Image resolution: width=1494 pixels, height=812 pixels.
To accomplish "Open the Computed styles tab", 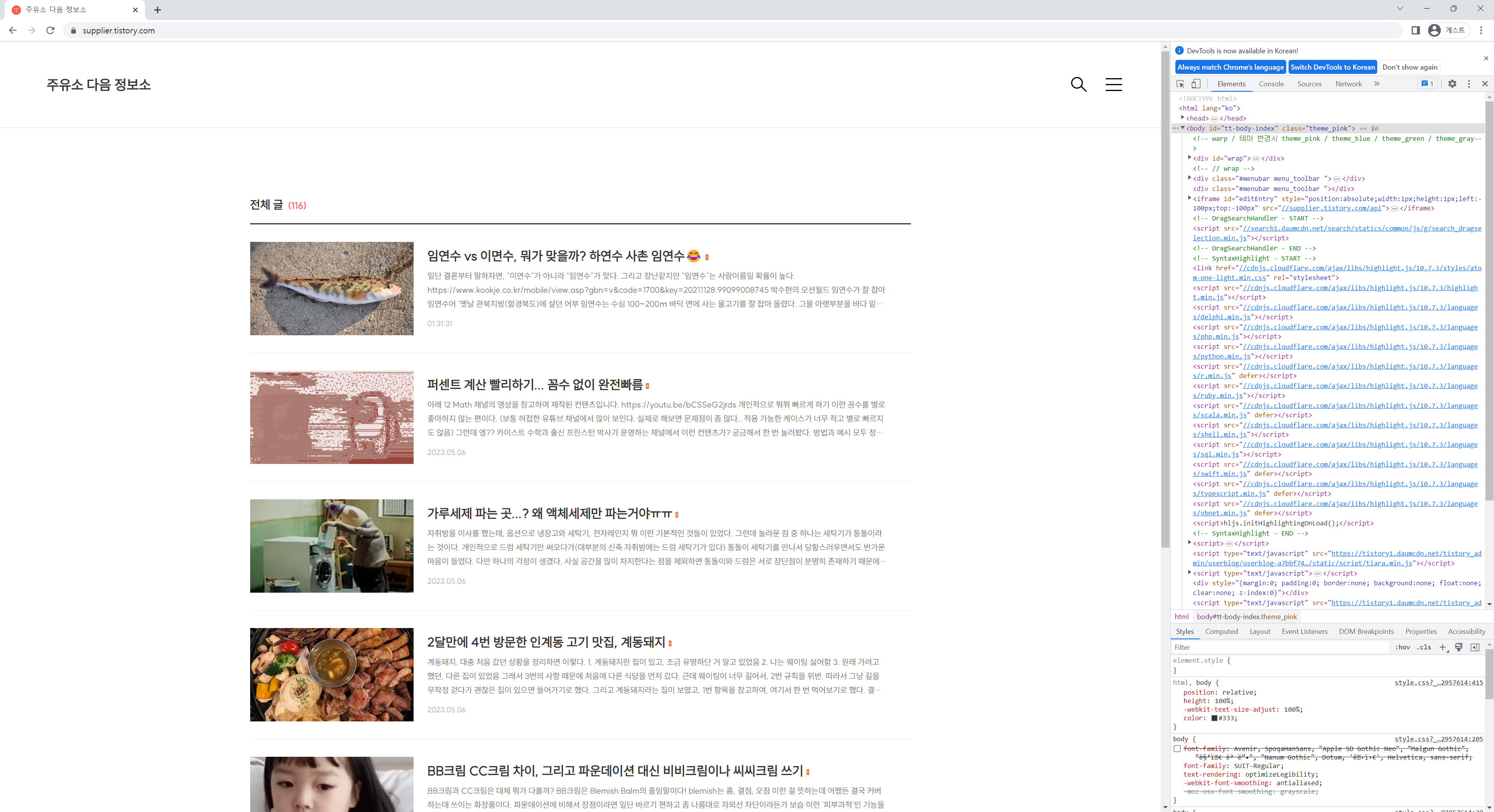I will (x=1221, y=632).
